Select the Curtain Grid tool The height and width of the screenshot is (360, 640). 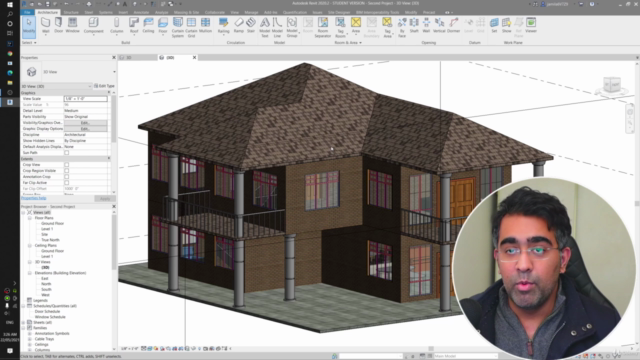[x=191, y=27]
